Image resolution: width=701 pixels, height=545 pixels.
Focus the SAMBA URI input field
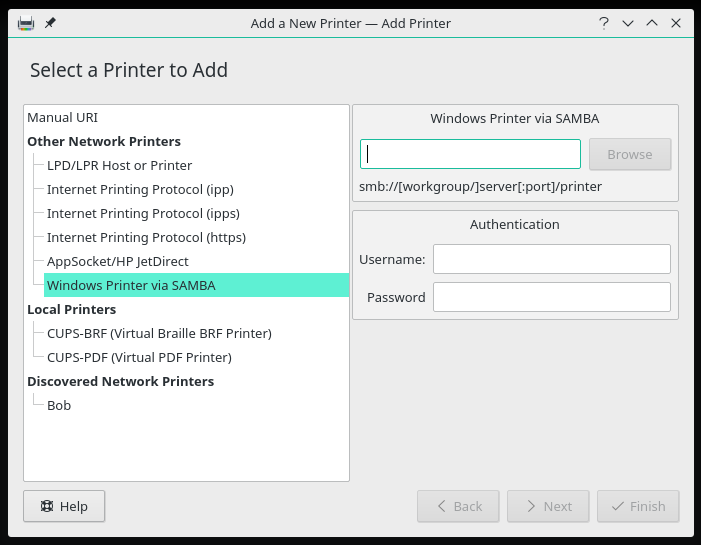click(x=470, y=154)
